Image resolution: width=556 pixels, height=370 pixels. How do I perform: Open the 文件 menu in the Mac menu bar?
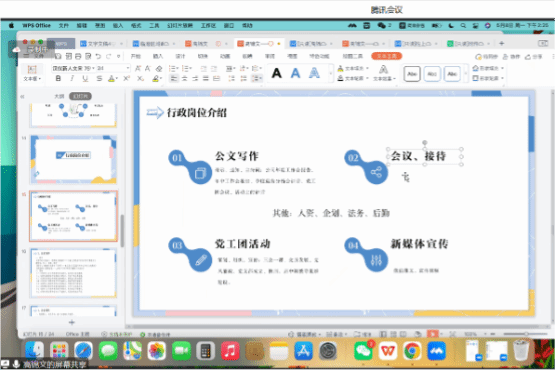(64, 26)
